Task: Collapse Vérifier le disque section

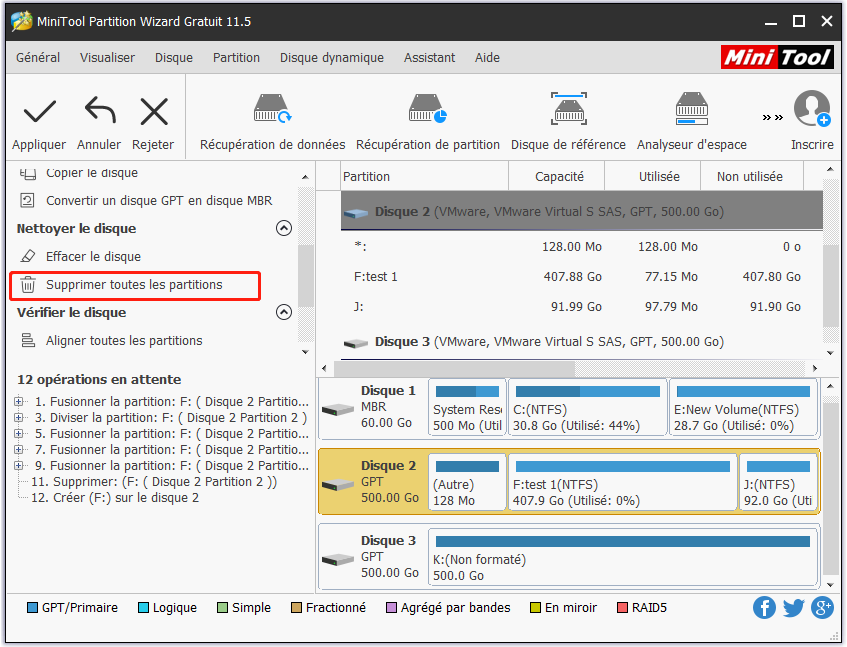Action: (x=284, y=312)
